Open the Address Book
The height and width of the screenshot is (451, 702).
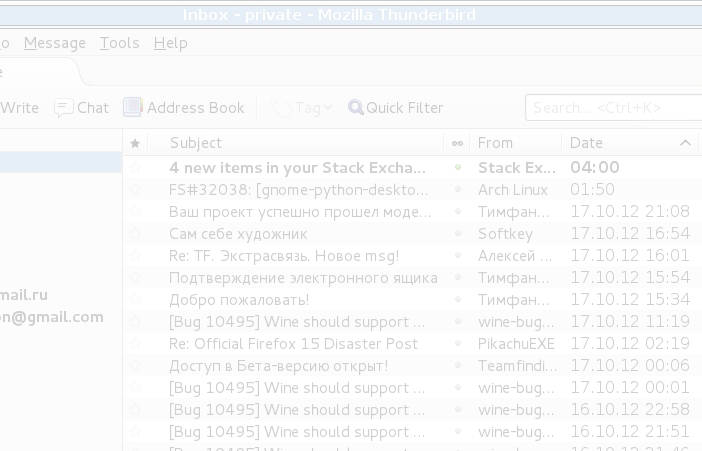[184, 108]
